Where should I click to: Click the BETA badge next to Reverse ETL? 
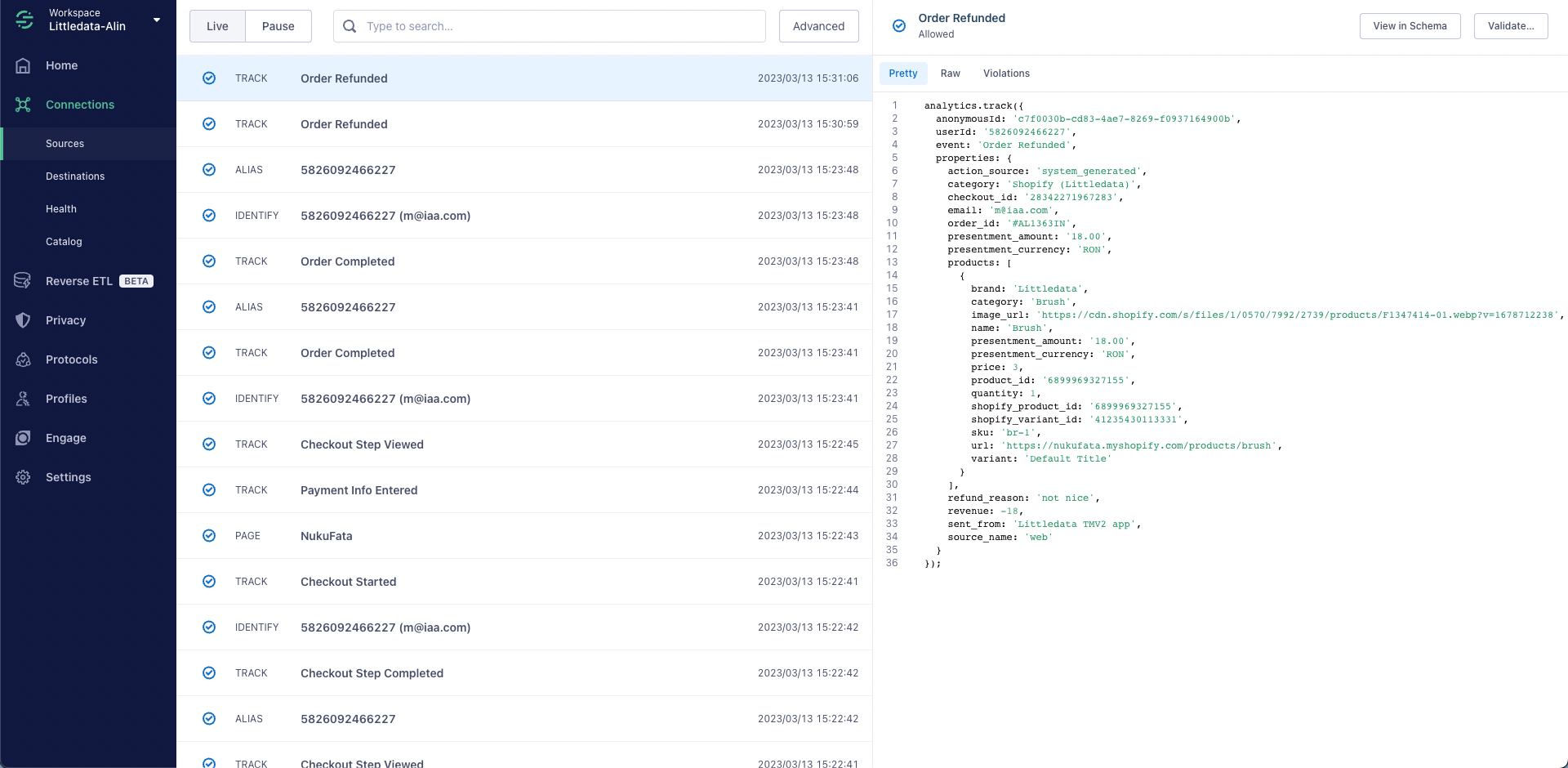tap(136, 281)
